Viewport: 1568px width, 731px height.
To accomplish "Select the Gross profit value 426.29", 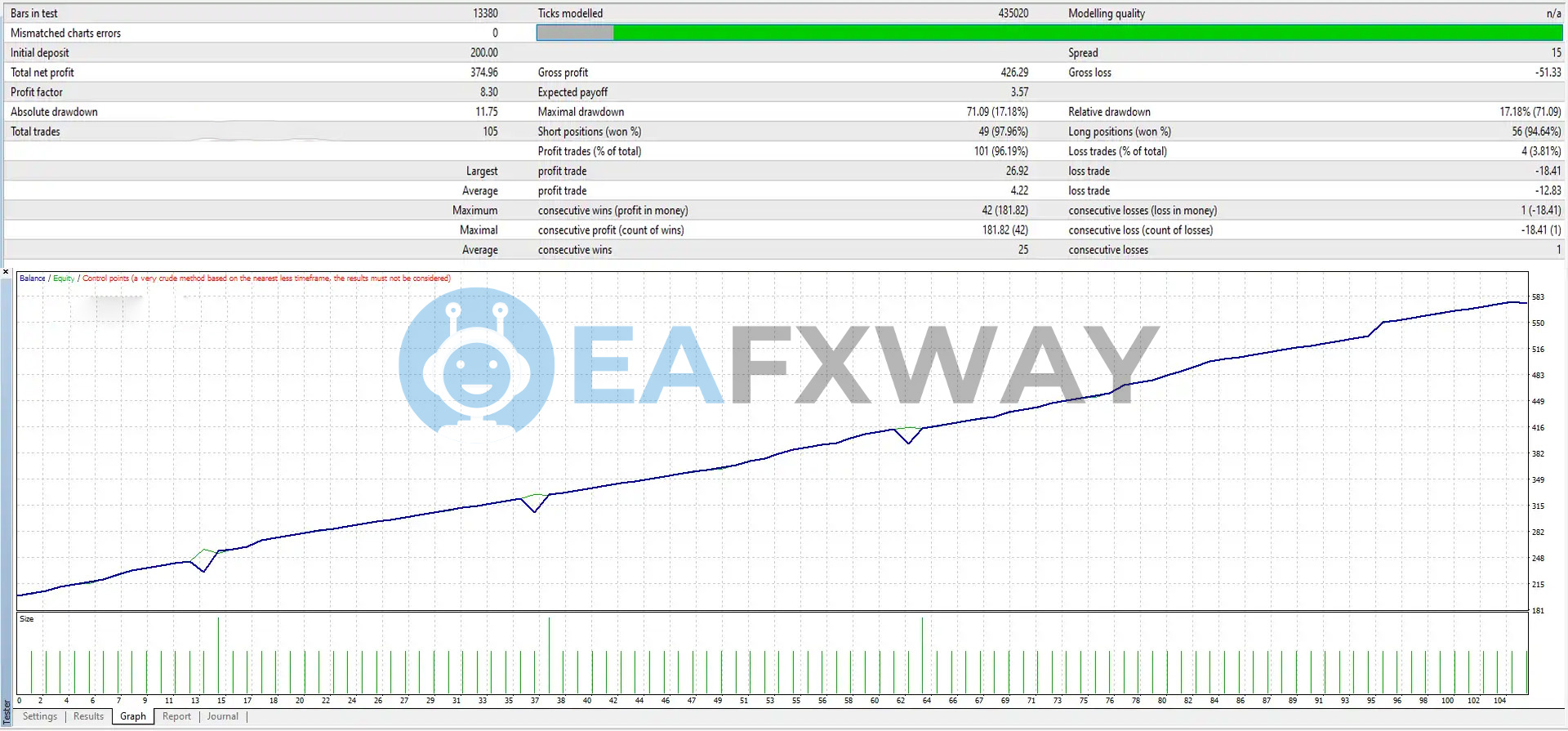I will (x=1014, y=73).
